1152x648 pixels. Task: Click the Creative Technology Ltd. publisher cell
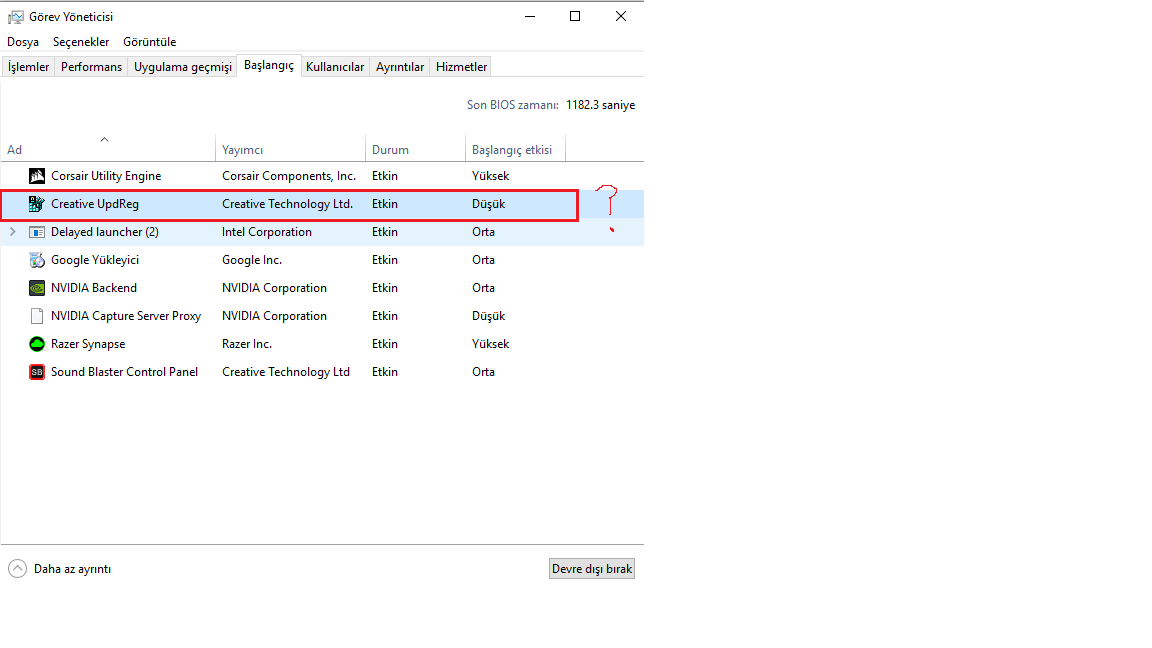pyautogui.click(x=287, y=204)
